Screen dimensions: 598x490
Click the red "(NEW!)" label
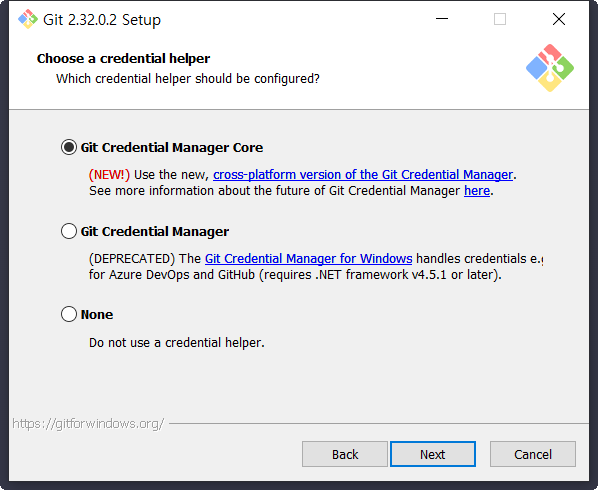109,175
